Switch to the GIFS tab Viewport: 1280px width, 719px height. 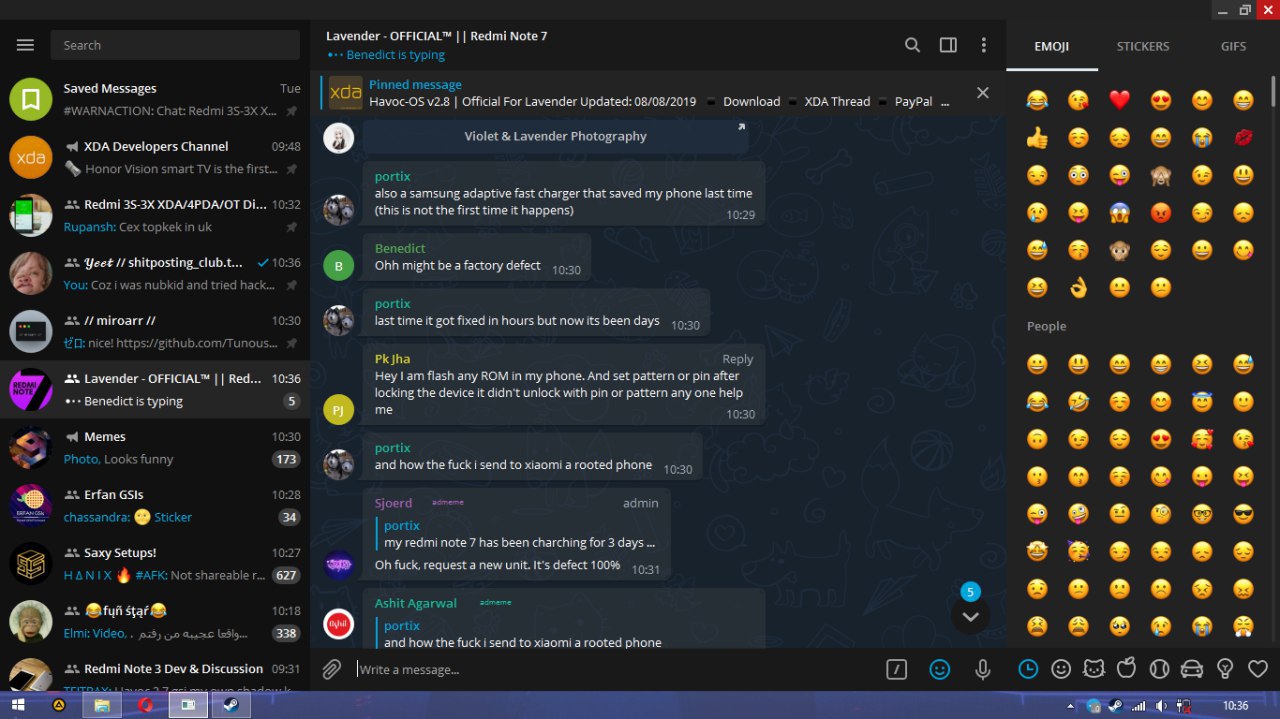point(1234,46)
